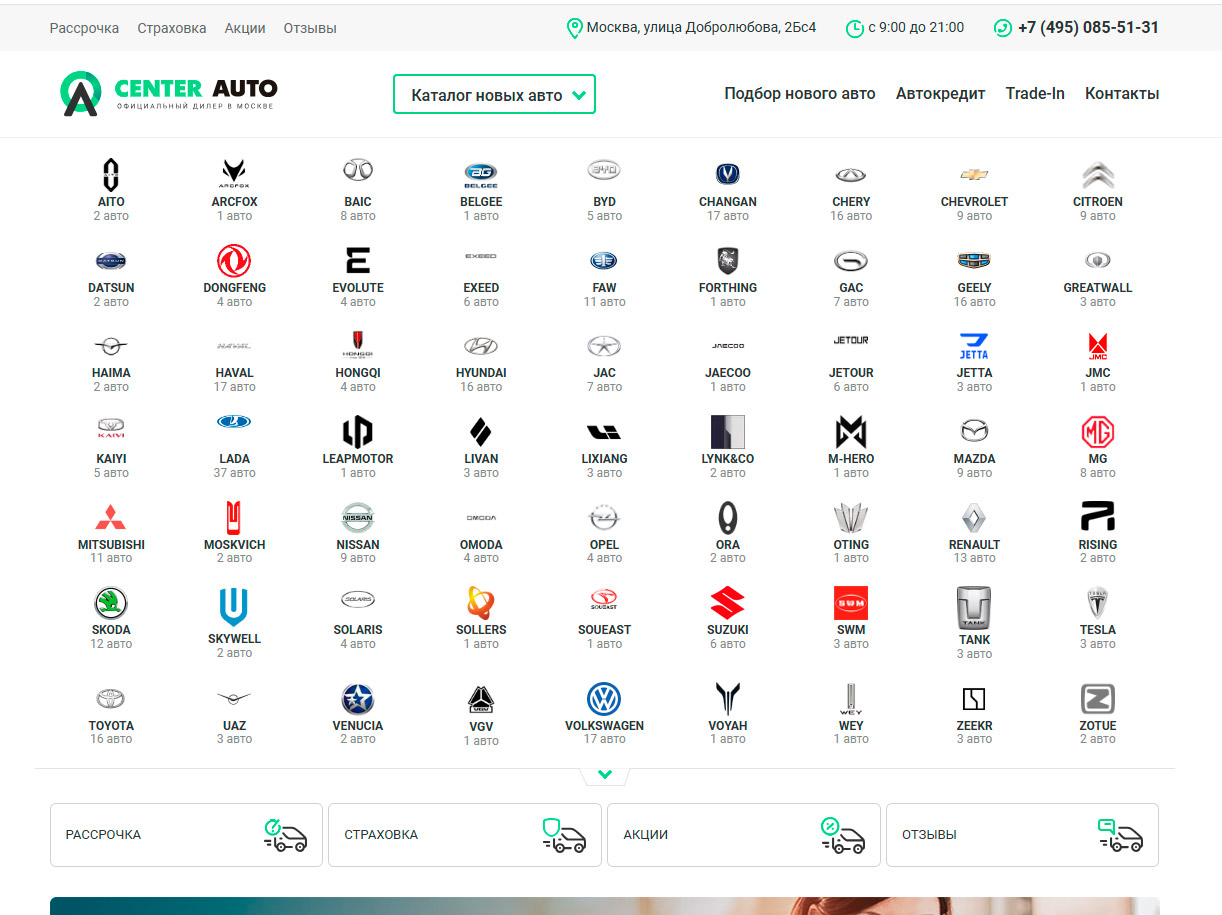The image size is (1222, 915).
Task: Go to Подбор нового авто
Action: [x=800, y=94]
